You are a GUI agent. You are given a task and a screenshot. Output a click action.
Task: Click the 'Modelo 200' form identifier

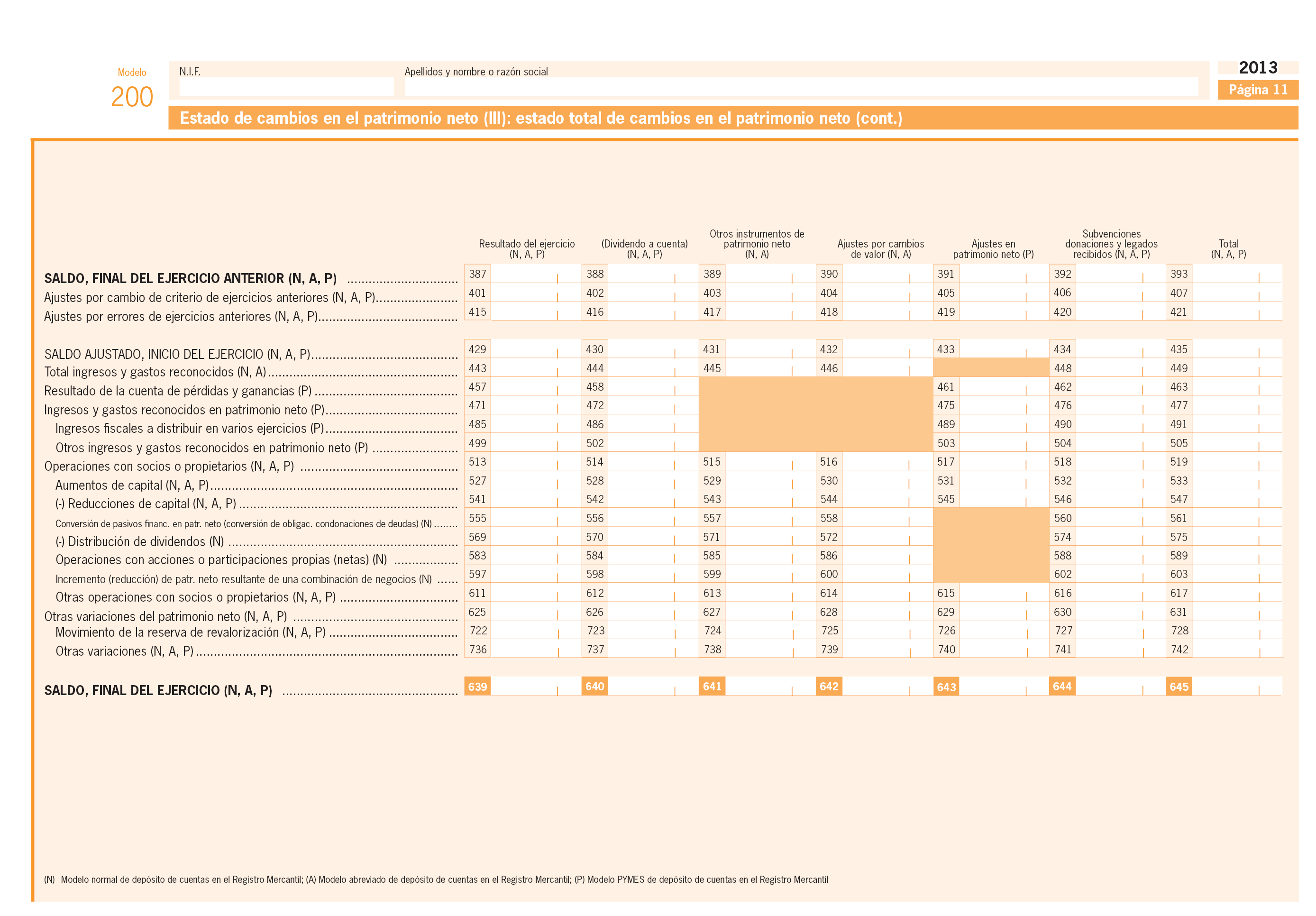point(132,89)
